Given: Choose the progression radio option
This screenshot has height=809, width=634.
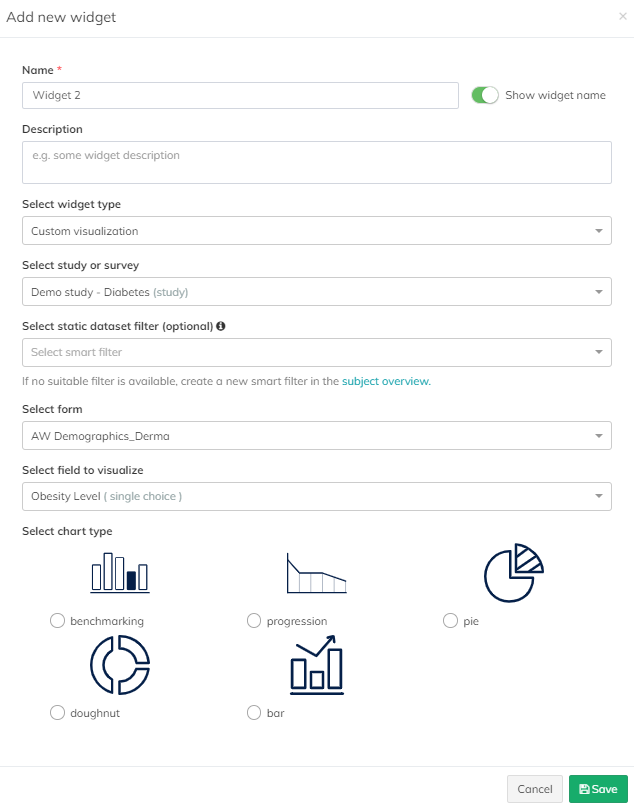Looking at the screenshot, I should pos(254,621).
